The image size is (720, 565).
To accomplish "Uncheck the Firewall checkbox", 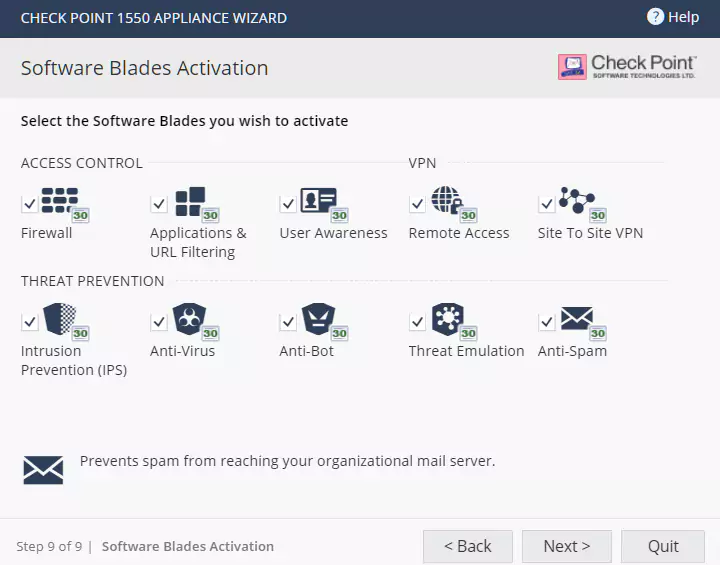I will [x=30, y=204].
